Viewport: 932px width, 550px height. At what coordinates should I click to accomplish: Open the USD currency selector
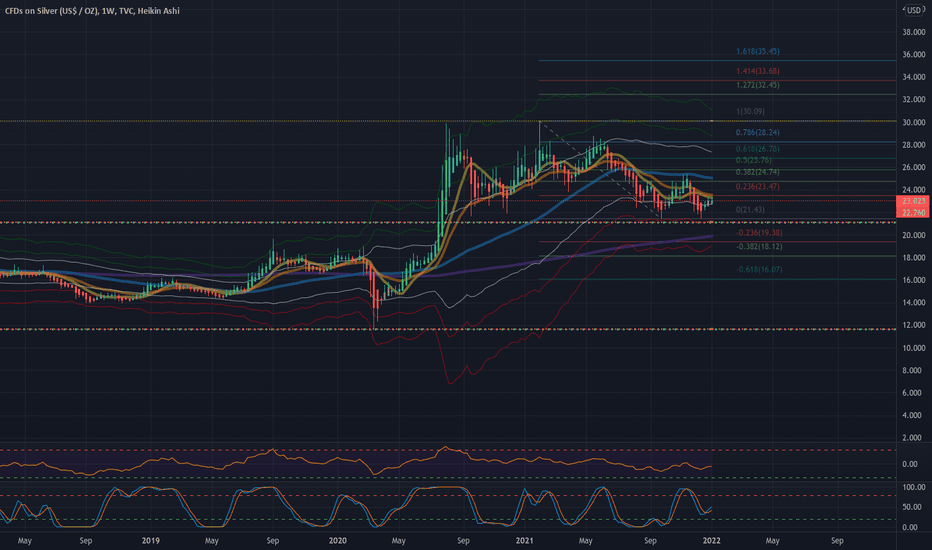pos(914,10)
